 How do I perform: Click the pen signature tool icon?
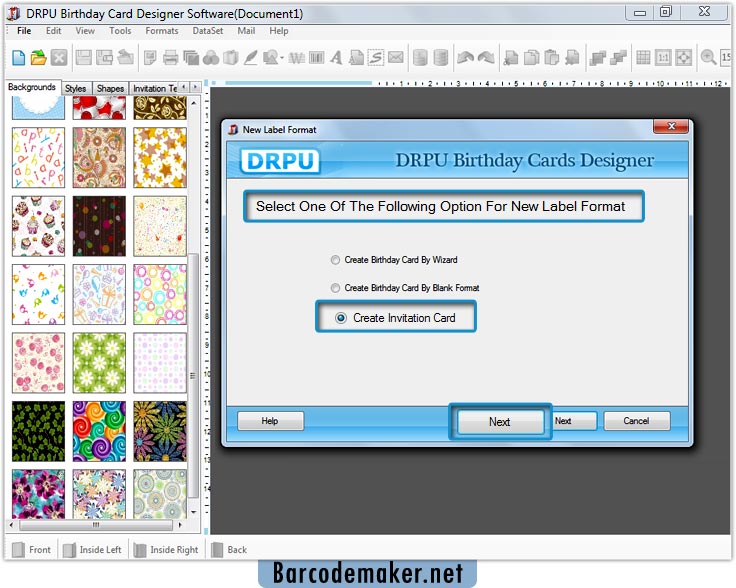[250, 58]
